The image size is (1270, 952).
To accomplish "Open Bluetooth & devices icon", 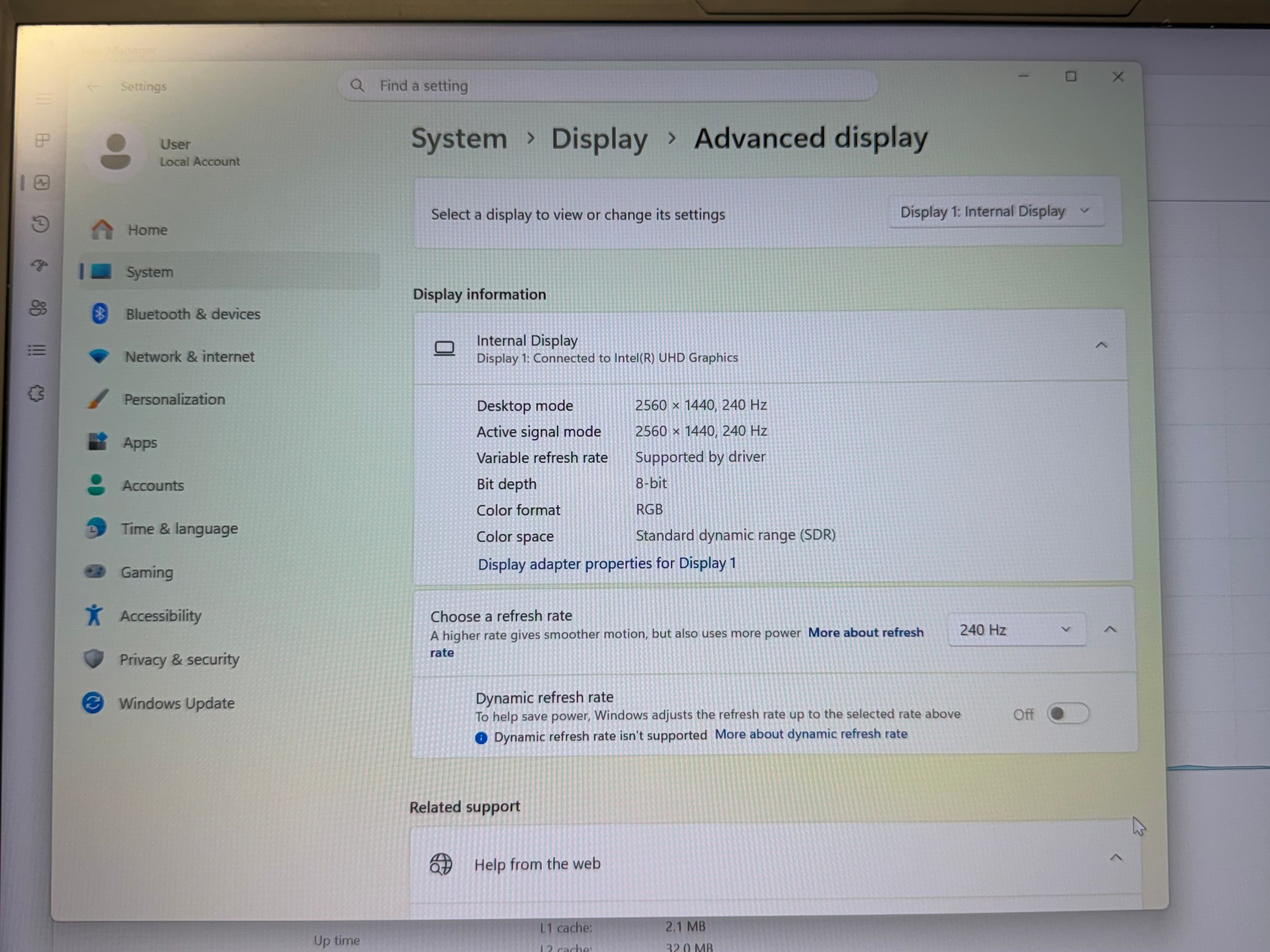I will click(x=99, y=314).
